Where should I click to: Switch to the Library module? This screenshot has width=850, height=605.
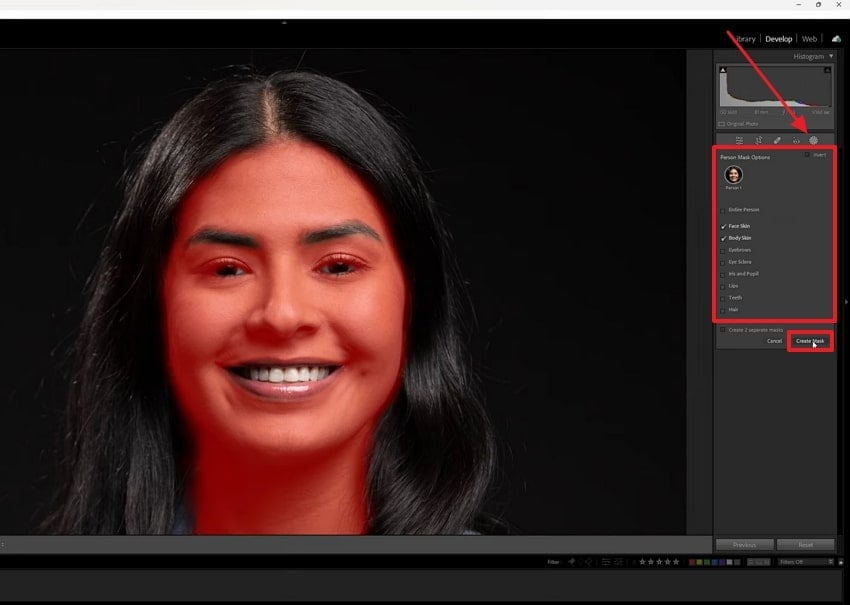click(745, 39)
